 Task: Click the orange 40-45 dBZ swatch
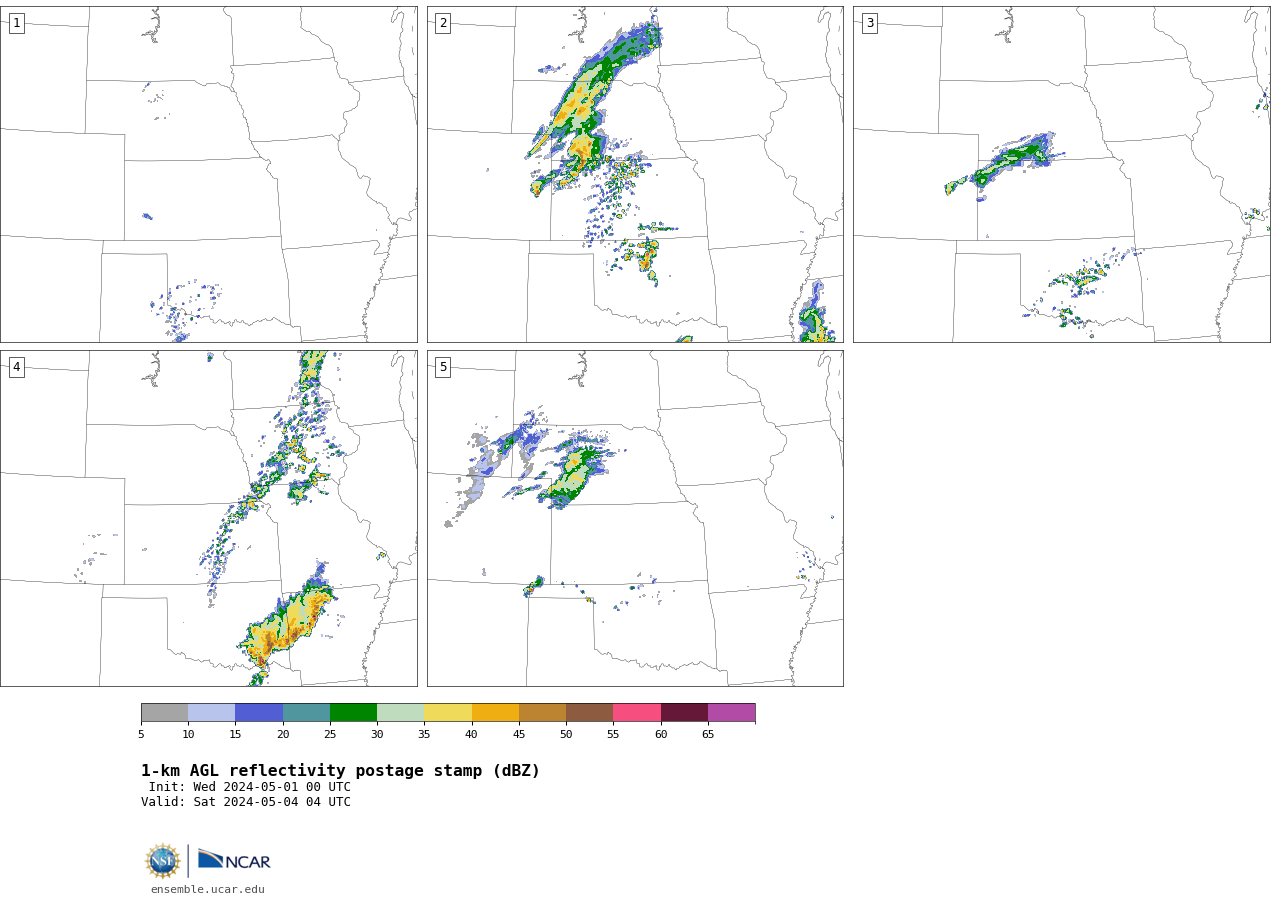495,712
